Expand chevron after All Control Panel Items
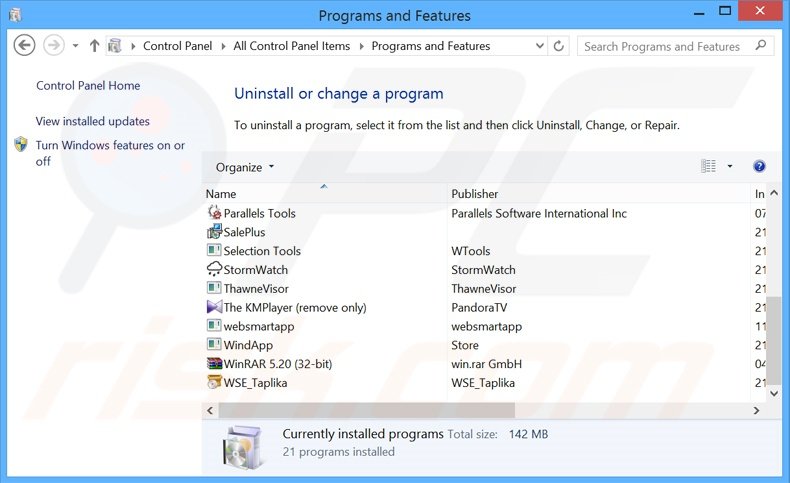Screen dimensions: 790x483 pos(361,46)
